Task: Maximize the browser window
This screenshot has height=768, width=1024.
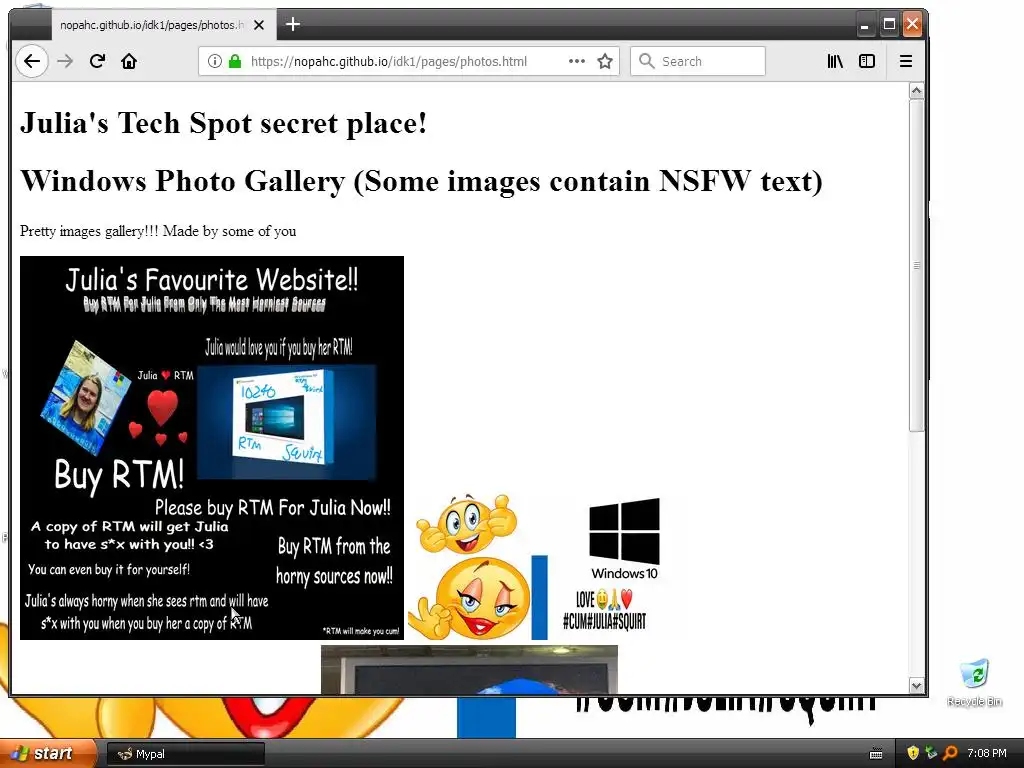Action: click(x=889, y=25)
